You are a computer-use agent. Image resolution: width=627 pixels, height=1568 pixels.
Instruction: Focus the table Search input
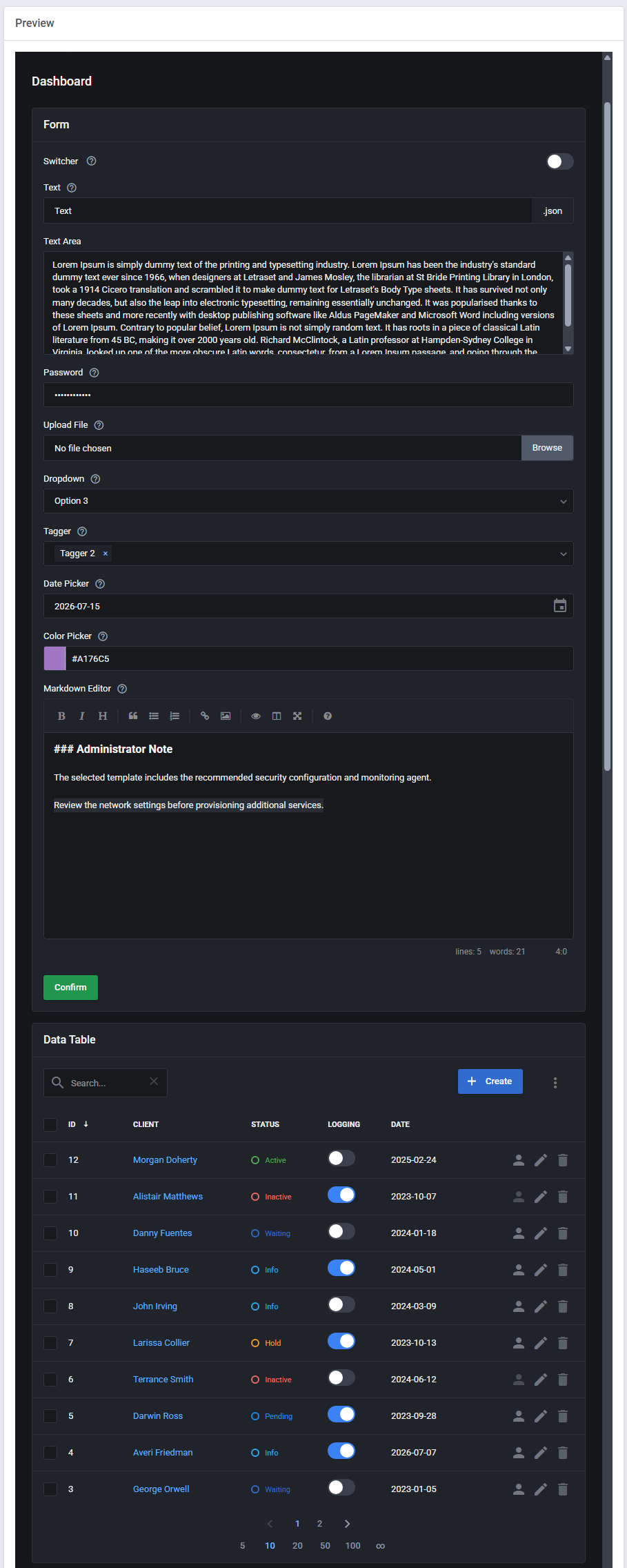(x=106, y=1083)
